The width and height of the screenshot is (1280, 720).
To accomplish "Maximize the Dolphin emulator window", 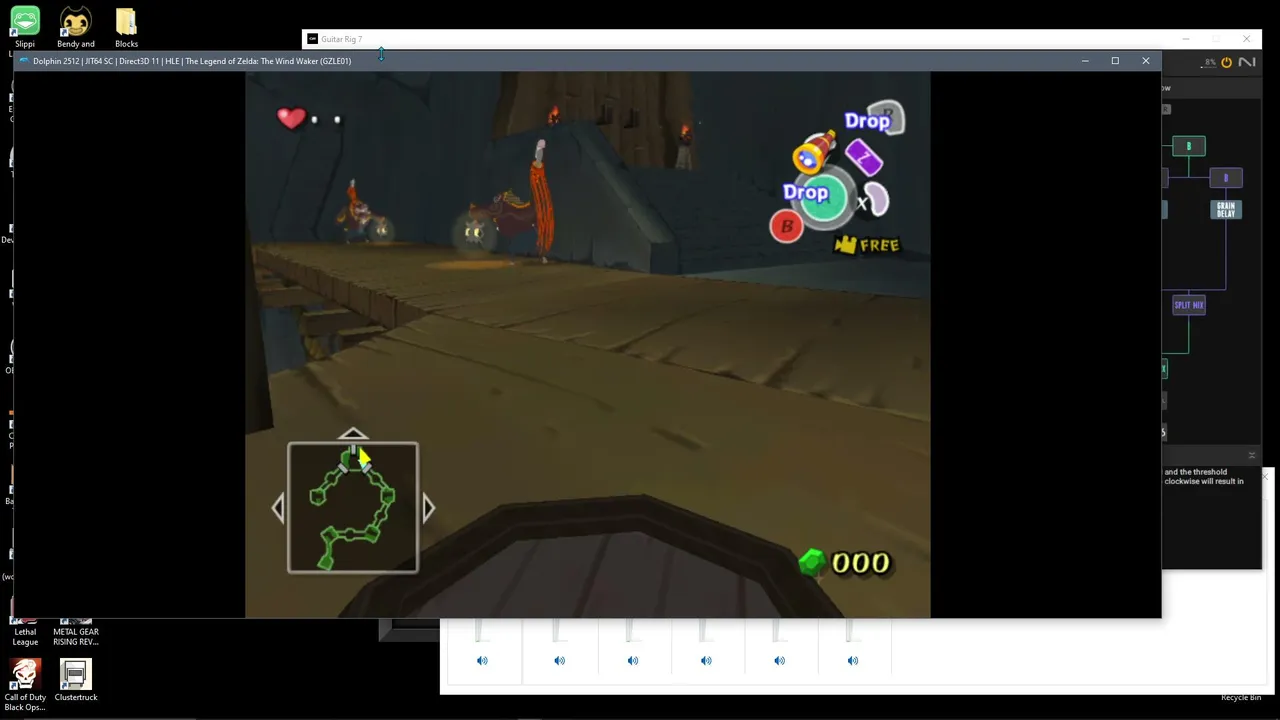I will 1115,61.
